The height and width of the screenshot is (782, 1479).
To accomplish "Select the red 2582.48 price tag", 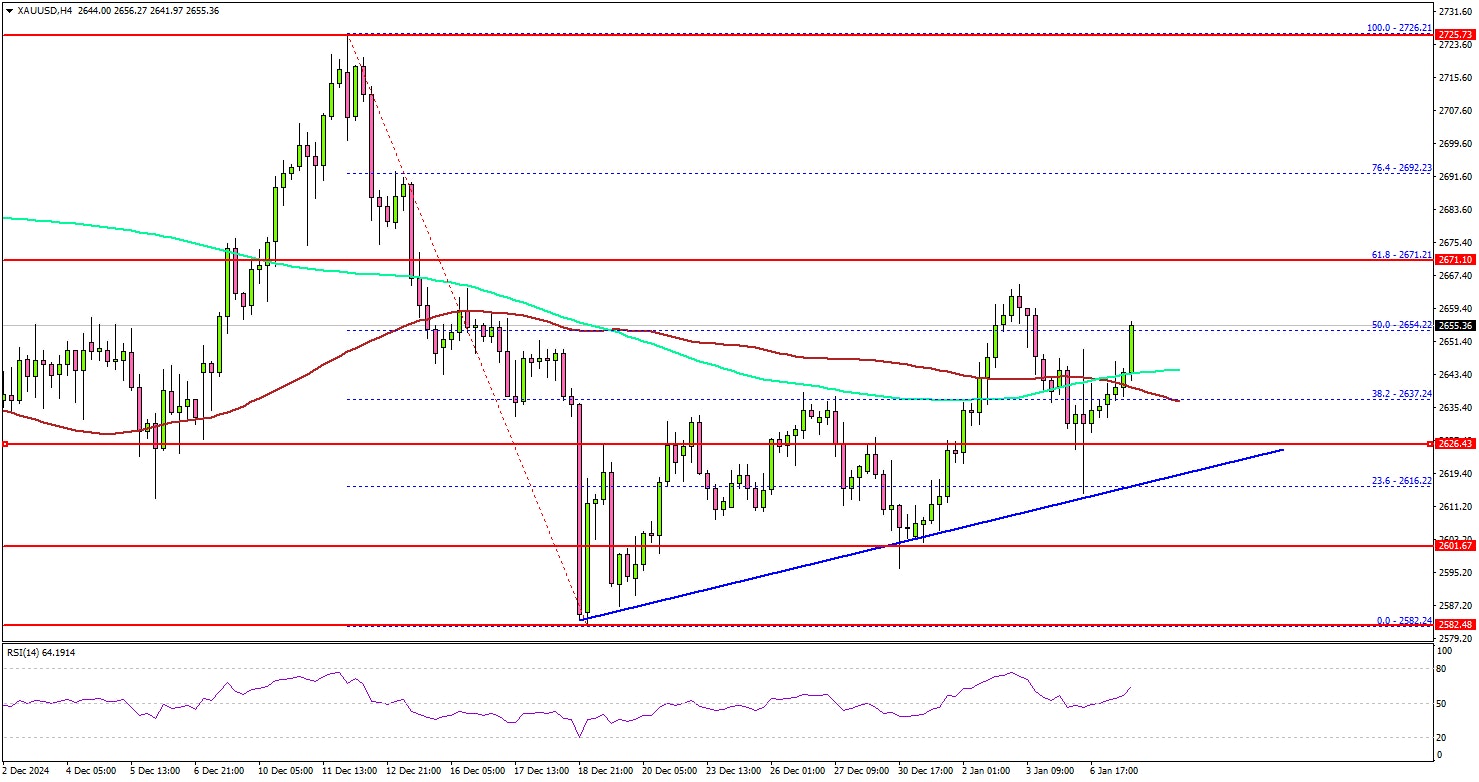I will click(x=1455, y=625).
